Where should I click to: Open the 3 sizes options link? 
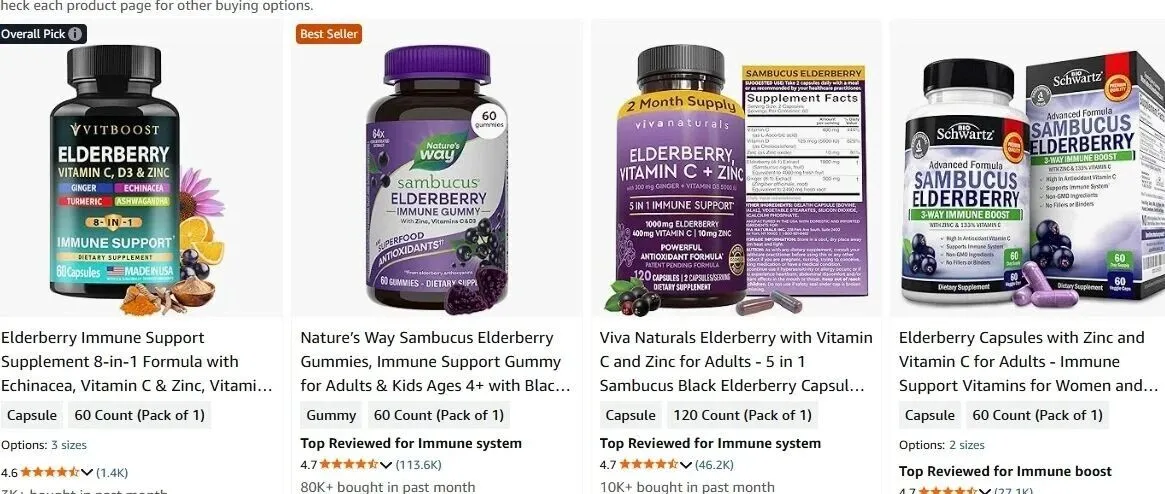(x=68, y=445)
